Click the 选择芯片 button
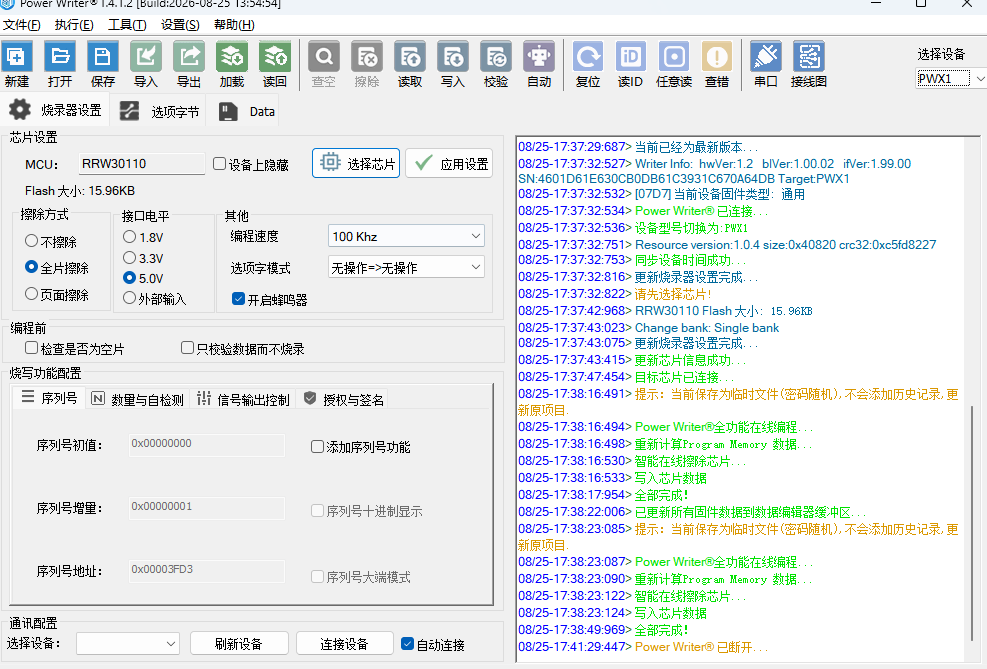This screenshot has height=669, width=987. (356, 164)
